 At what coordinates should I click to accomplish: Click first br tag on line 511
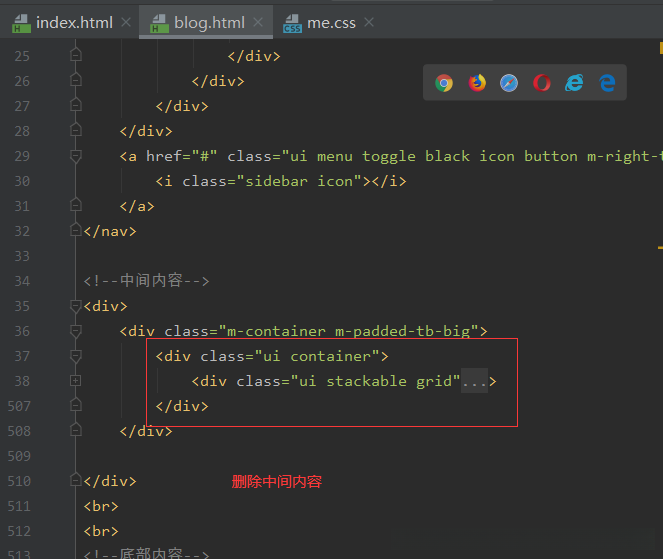[101, 506]
